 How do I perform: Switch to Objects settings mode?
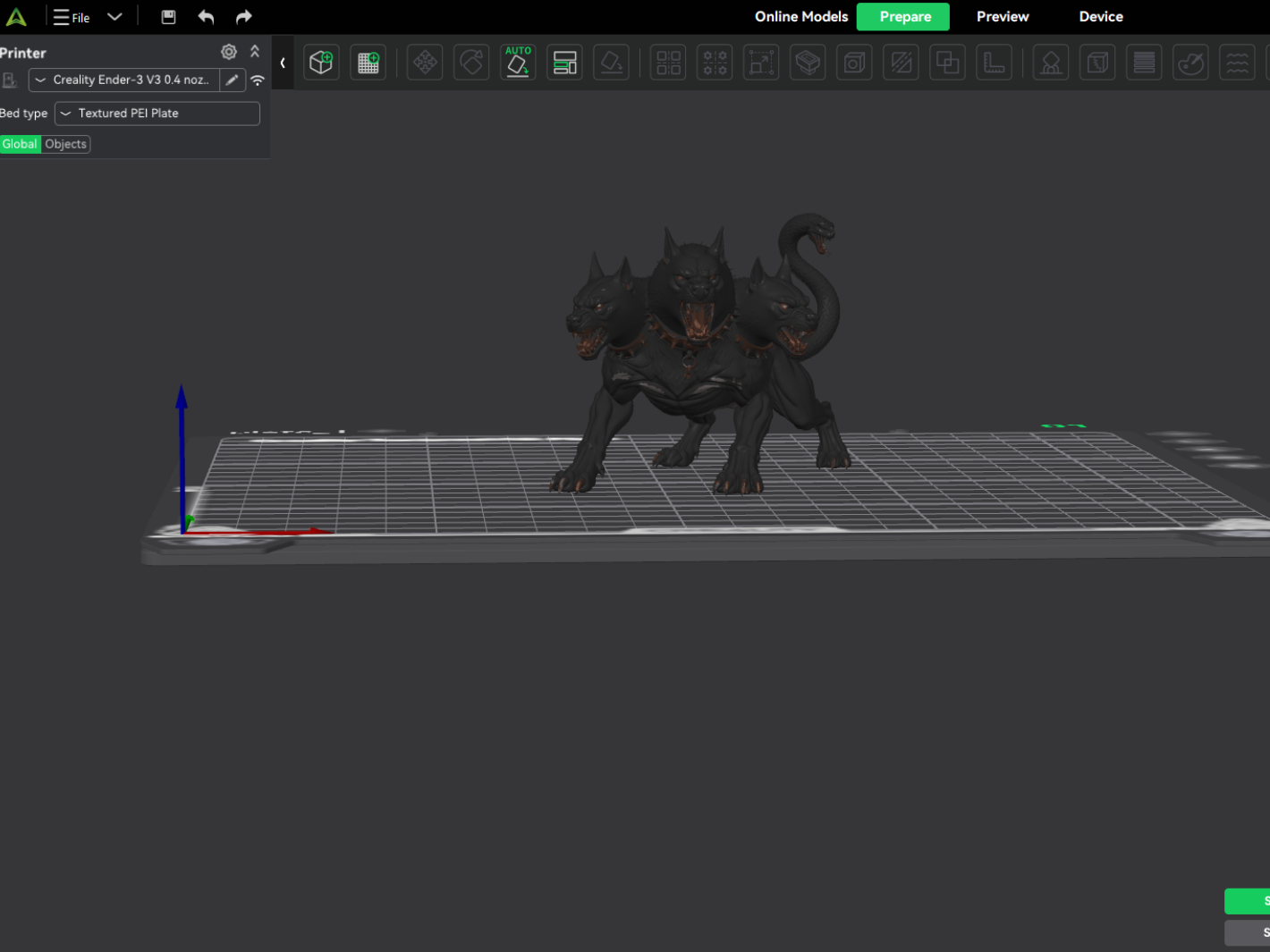[x=66, y=144]
